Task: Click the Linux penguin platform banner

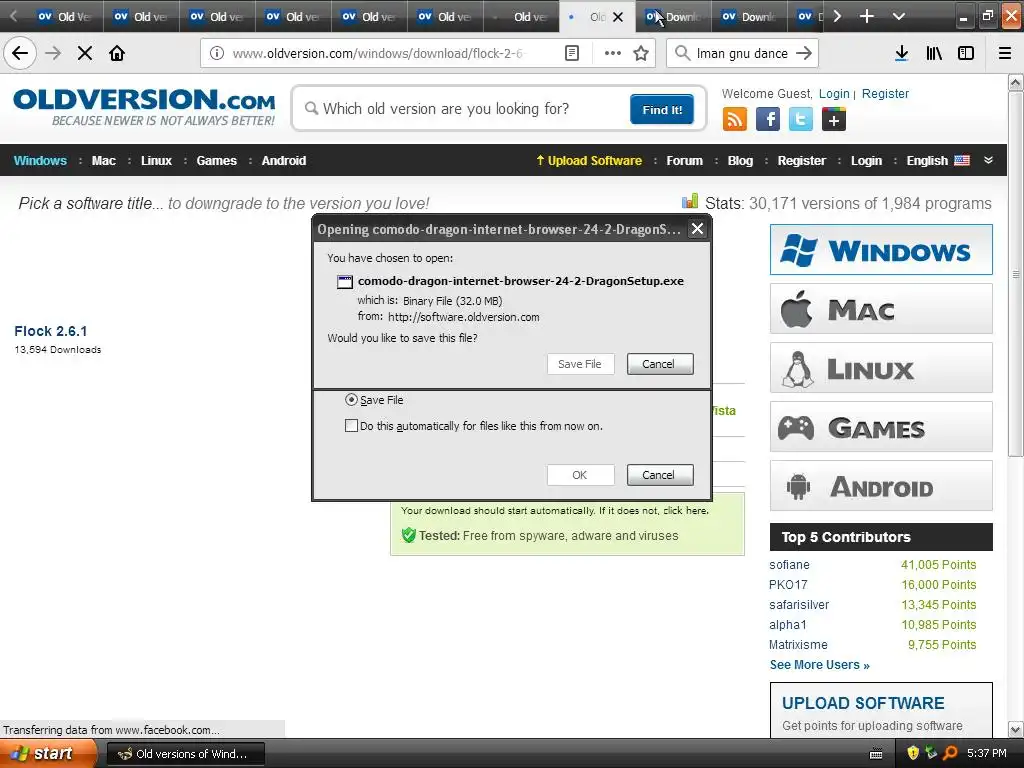Action: (x=881, y=368)
